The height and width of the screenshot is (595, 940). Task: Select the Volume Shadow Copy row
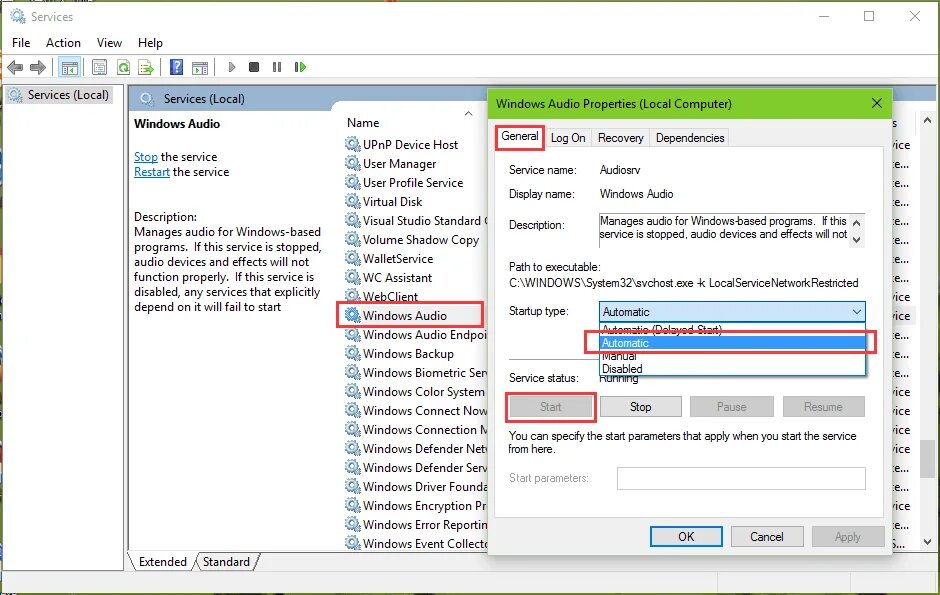coord(413,239)
